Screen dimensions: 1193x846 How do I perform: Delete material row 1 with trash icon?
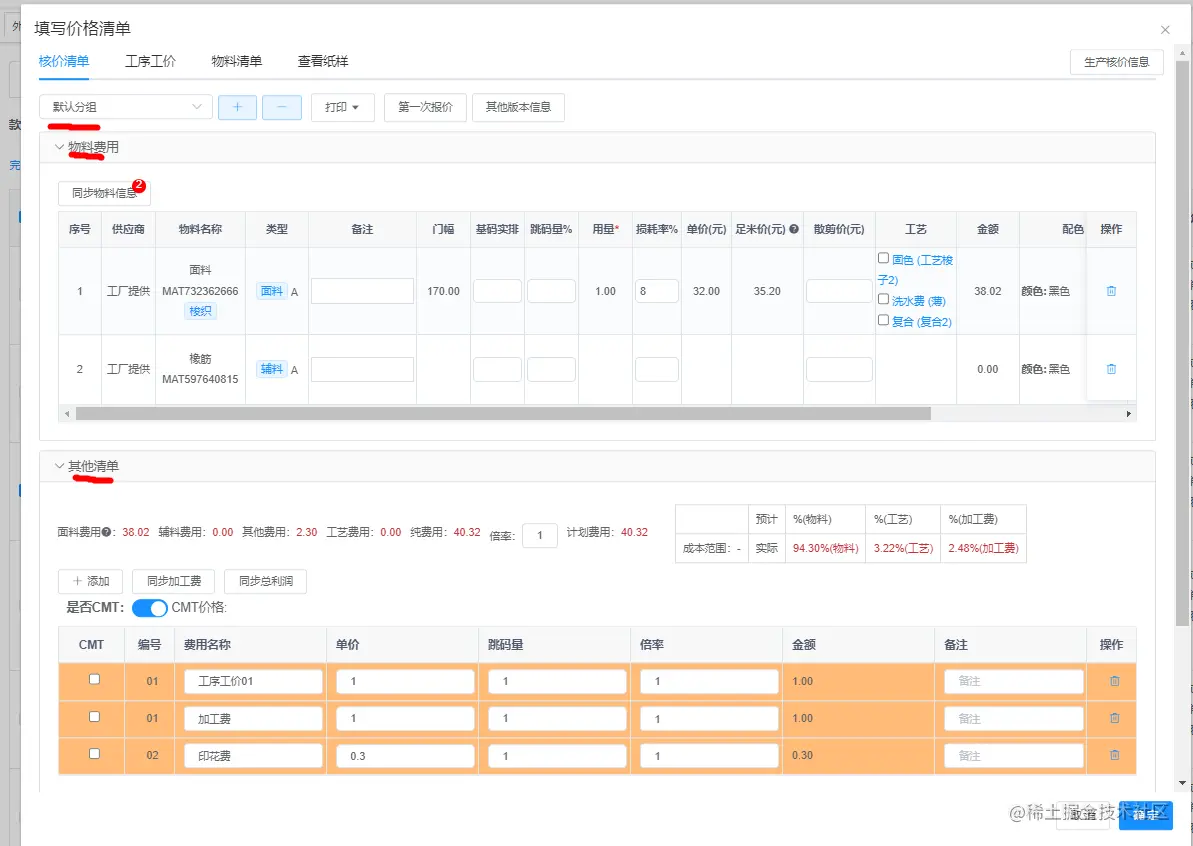click(1111, 291)
